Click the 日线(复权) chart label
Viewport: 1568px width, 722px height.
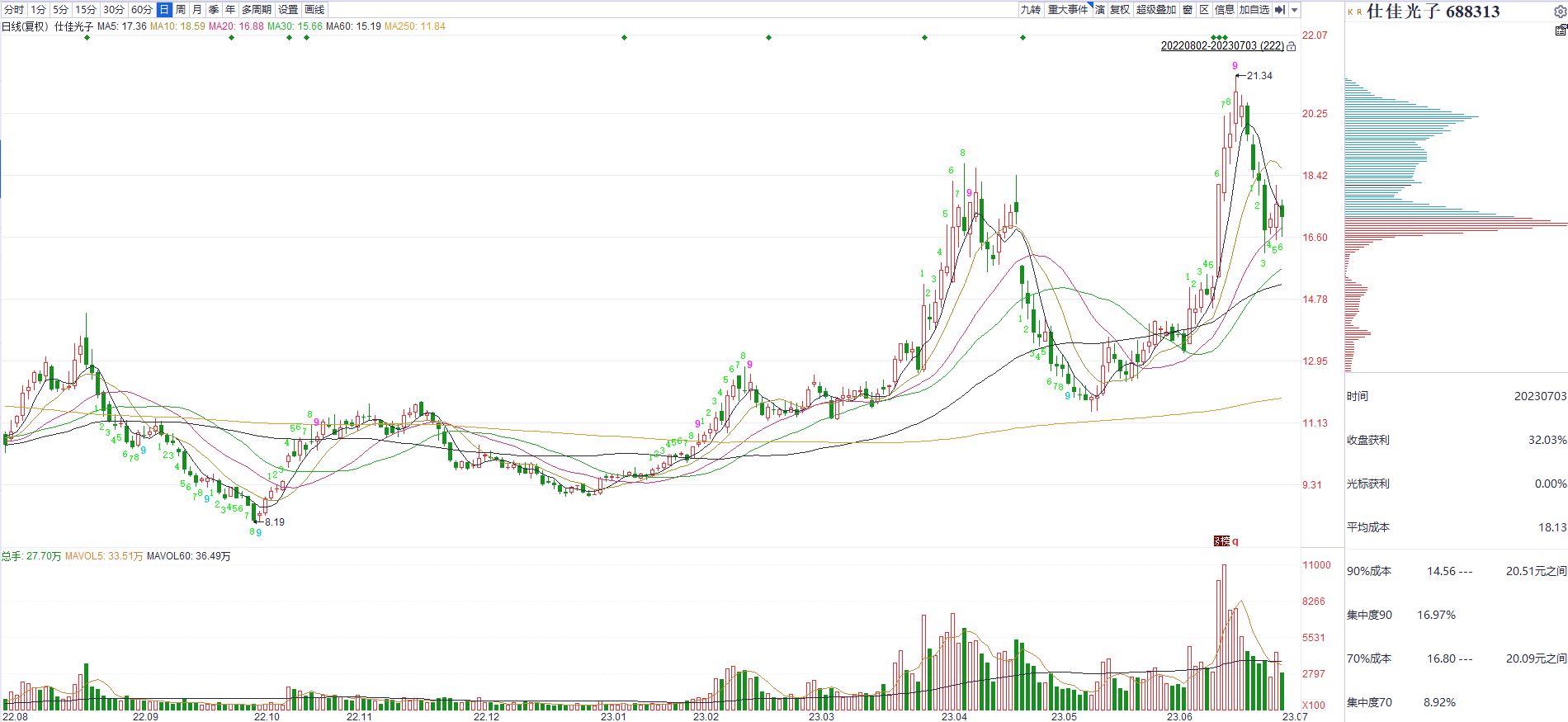point(25,26)
